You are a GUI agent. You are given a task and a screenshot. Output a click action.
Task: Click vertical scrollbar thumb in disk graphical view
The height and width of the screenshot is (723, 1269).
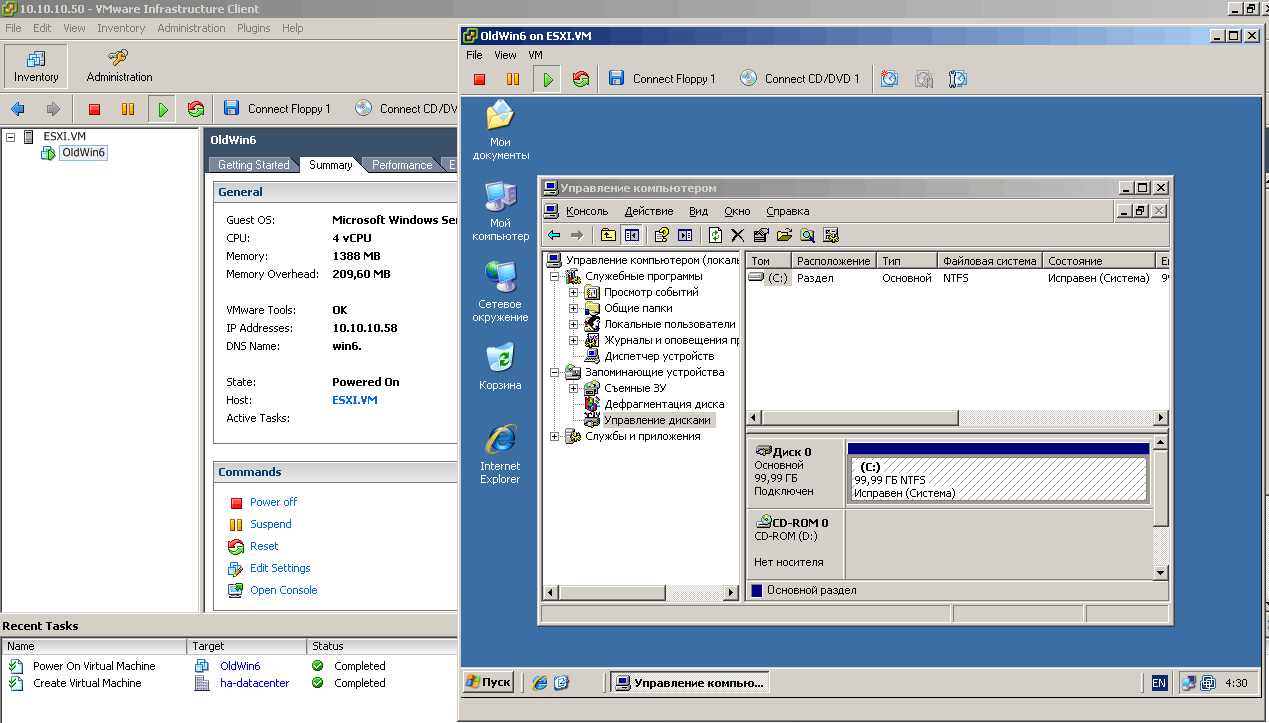[1161, 487]
